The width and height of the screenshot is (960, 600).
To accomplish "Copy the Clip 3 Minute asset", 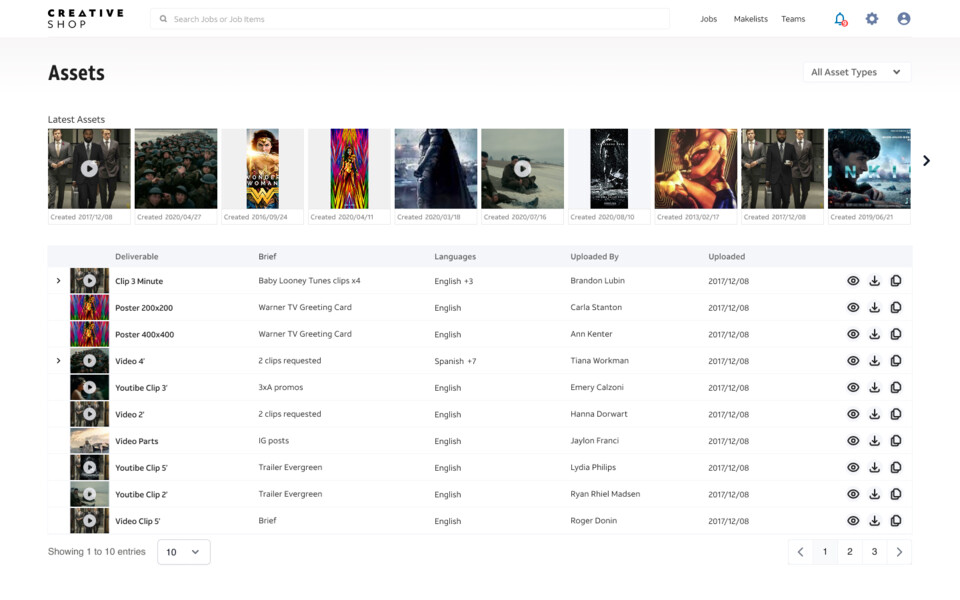I will click(x=896, y=281).
